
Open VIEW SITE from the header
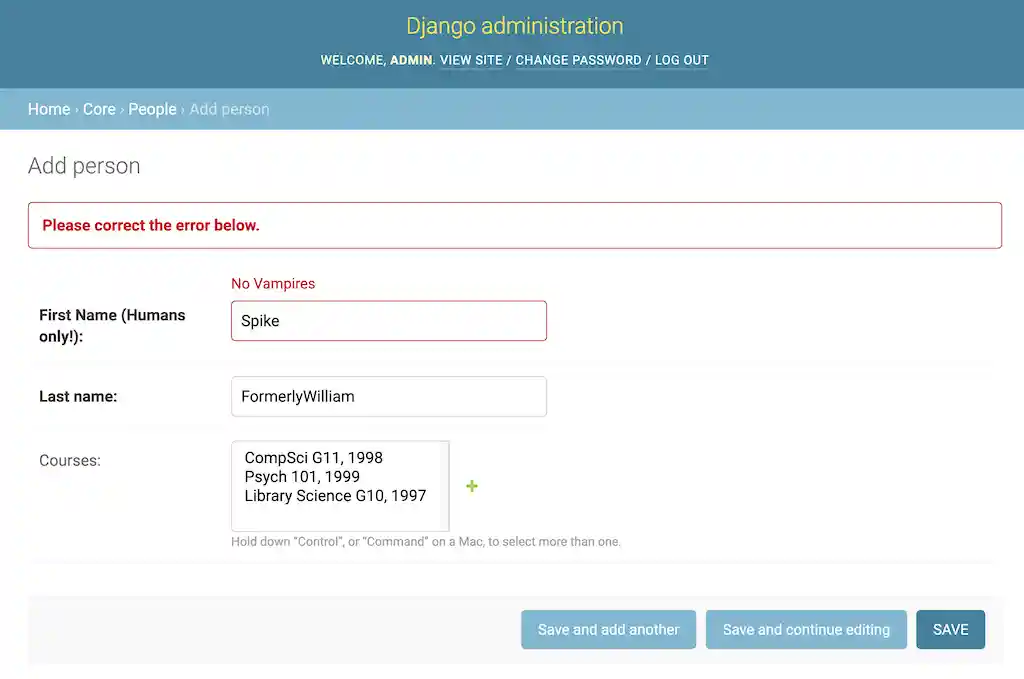[x=470, y=60]
